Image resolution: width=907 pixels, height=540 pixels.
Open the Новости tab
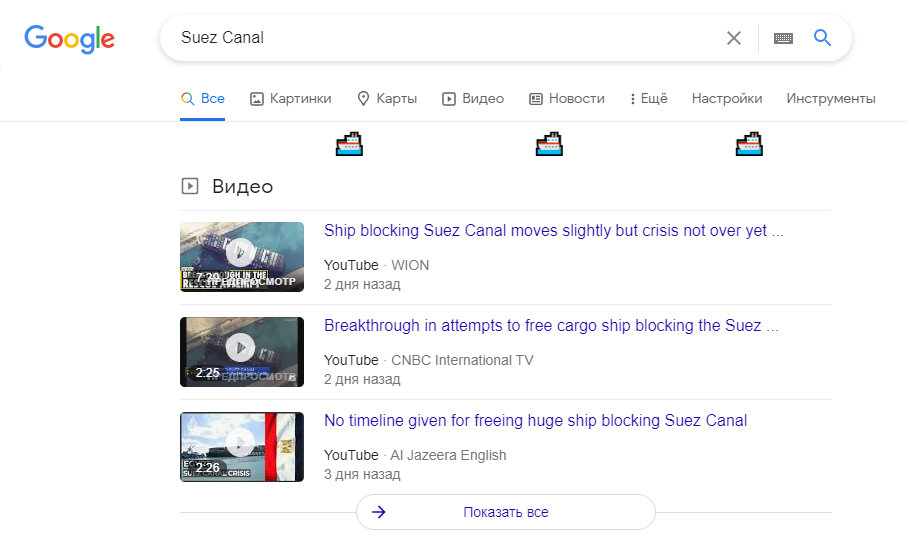pos(566,98)
